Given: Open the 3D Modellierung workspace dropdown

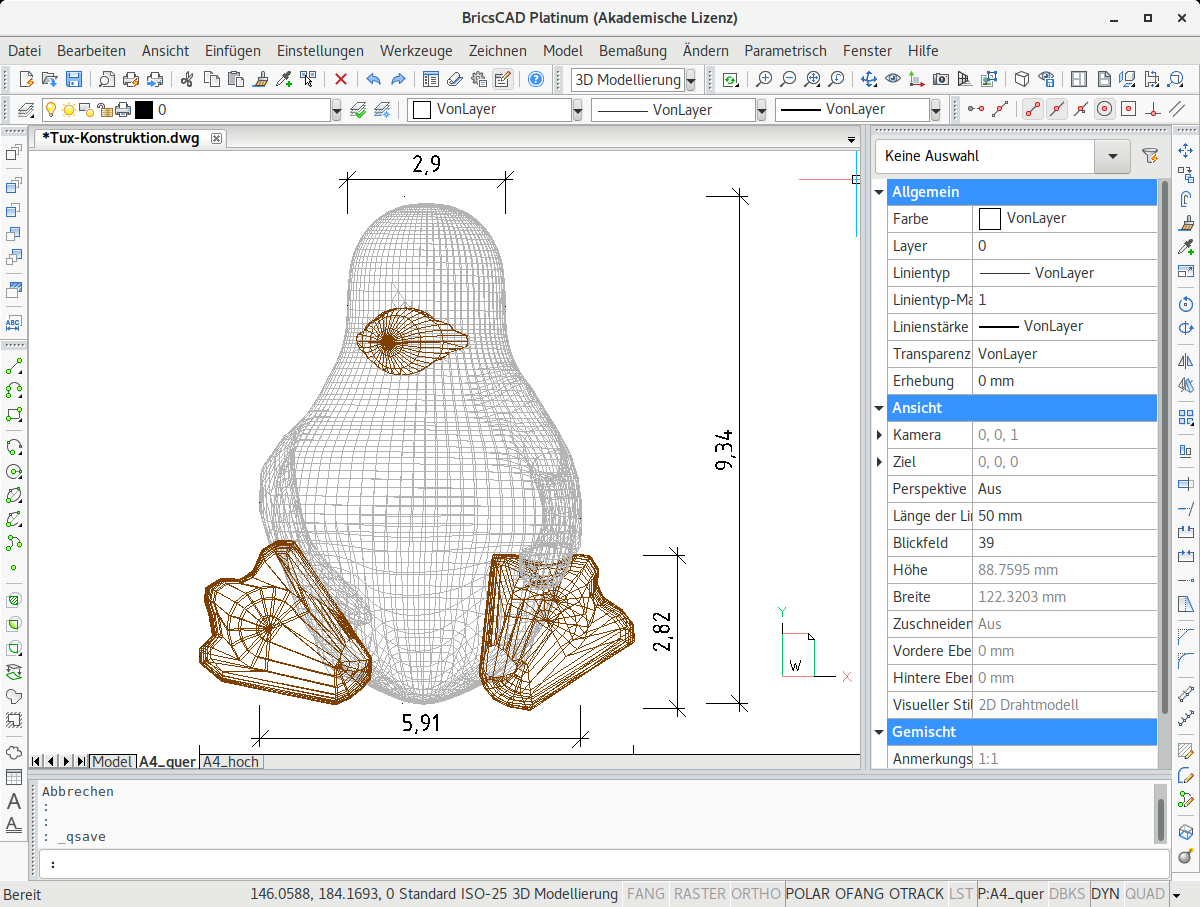Looking at the screenshot, I should pyautogui.click(x=690, y=81).
